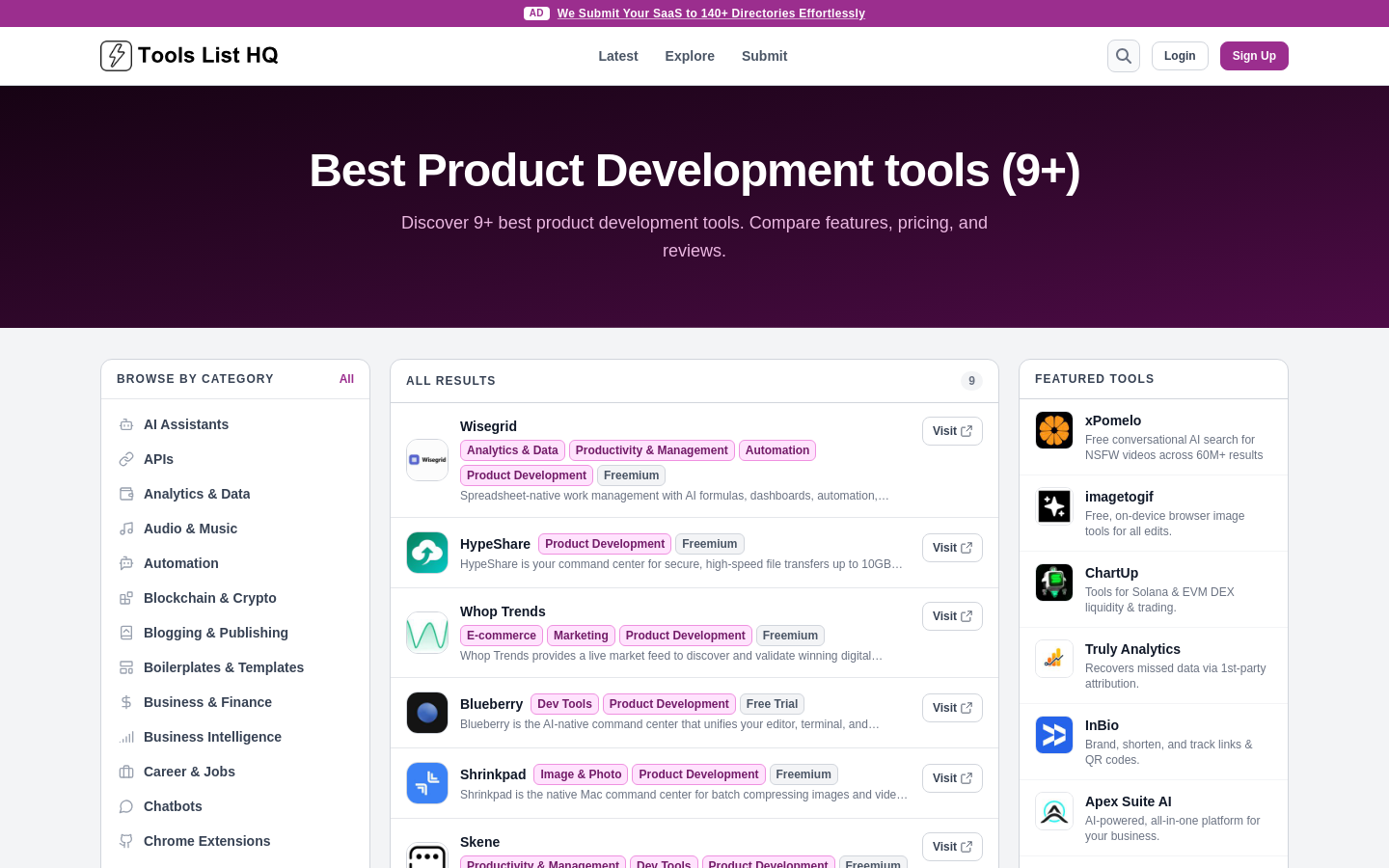Image resolution: width=1389 pixels, height=868 pixels.
Task: Open the Skene title link
Action: click(x=479, y=842)
